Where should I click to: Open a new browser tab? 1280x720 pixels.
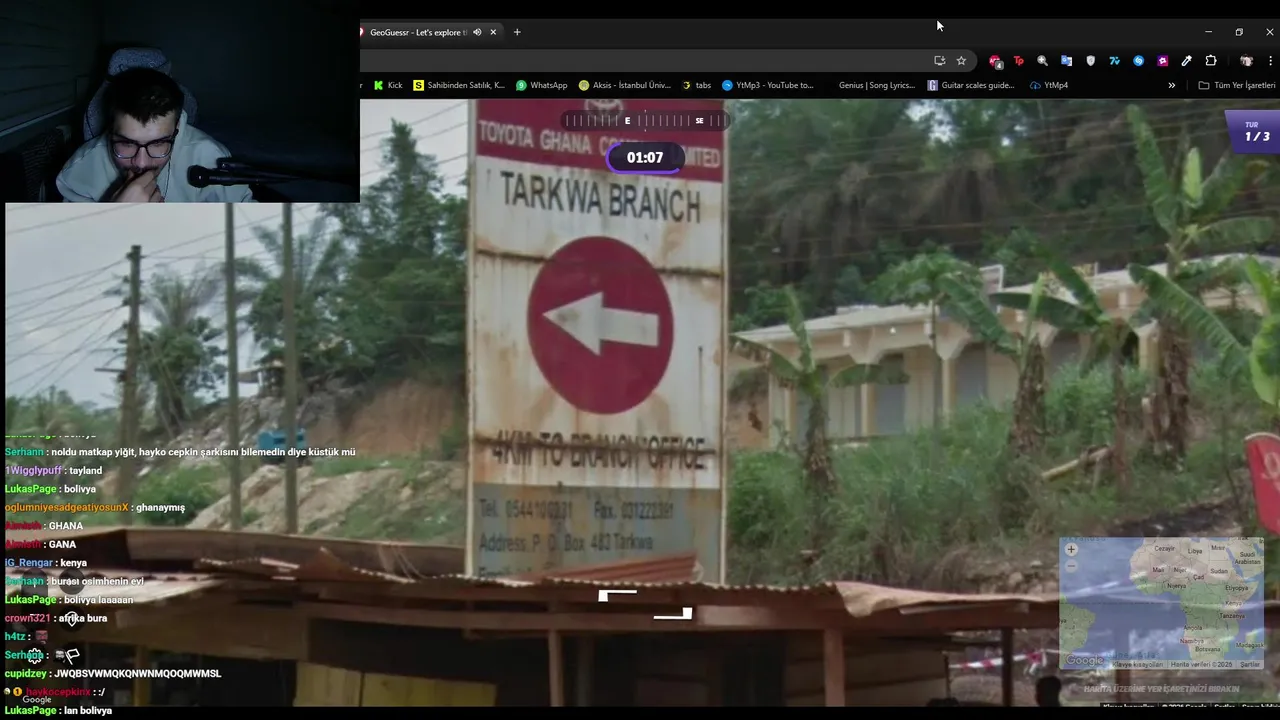click(x=517, y=32)
